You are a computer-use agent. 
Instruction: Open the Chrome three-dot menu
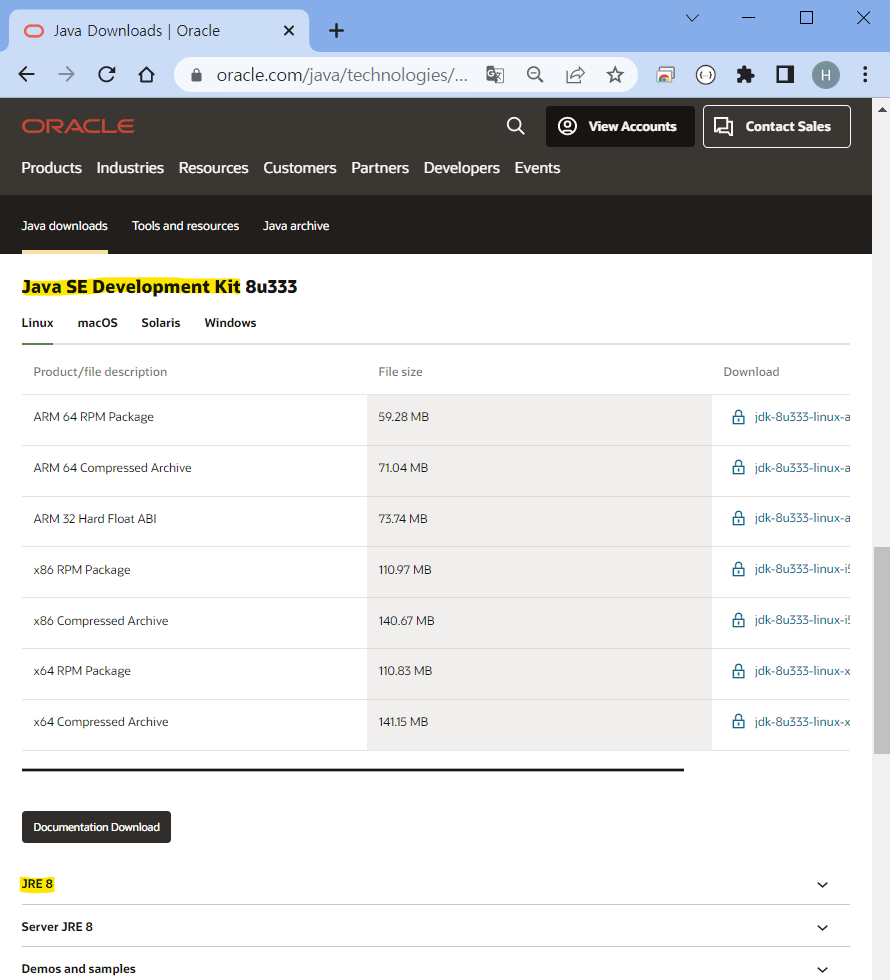pyautogui.click(x=865, y=75)
